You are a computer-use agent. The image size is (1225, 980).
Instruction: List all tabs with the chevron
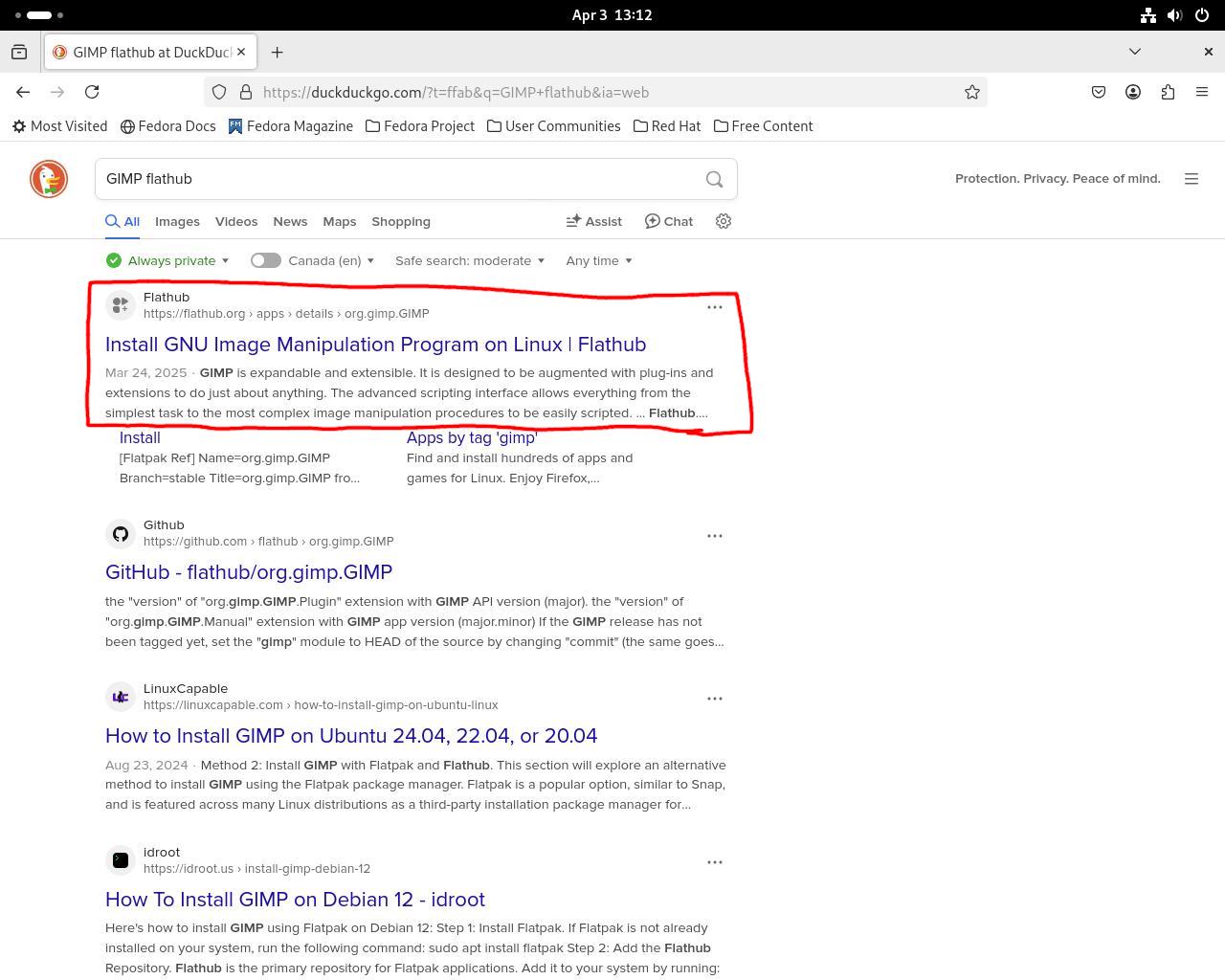point(1135,52)
